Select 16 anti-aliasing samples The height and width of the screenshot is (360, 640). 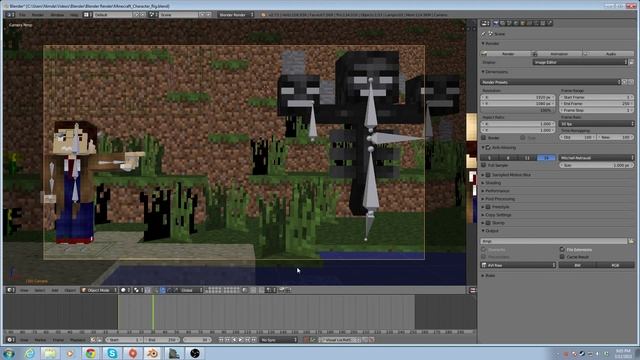(547, 158)
